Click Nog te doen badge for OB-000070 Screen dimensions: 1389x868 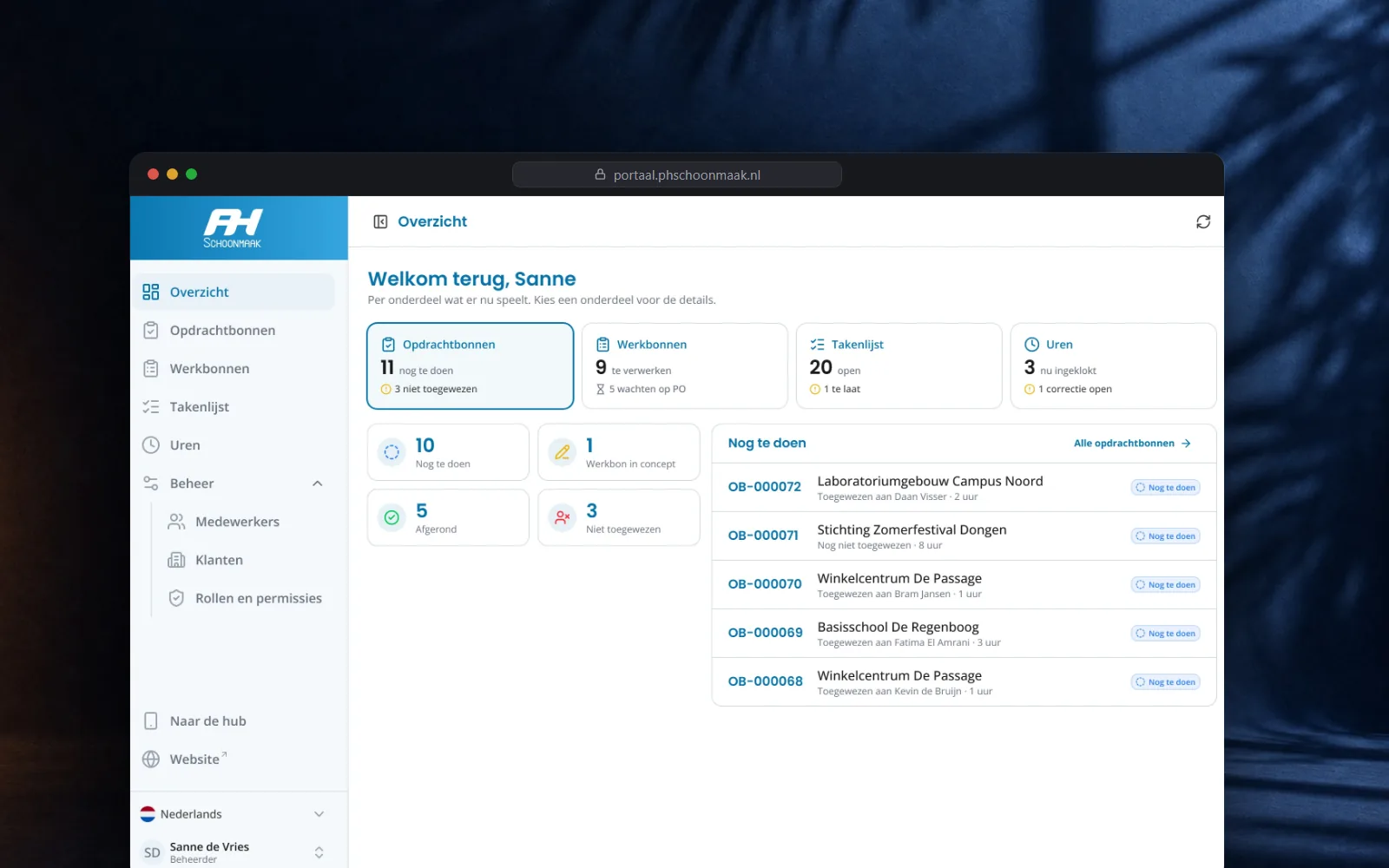pos(1166,584)
